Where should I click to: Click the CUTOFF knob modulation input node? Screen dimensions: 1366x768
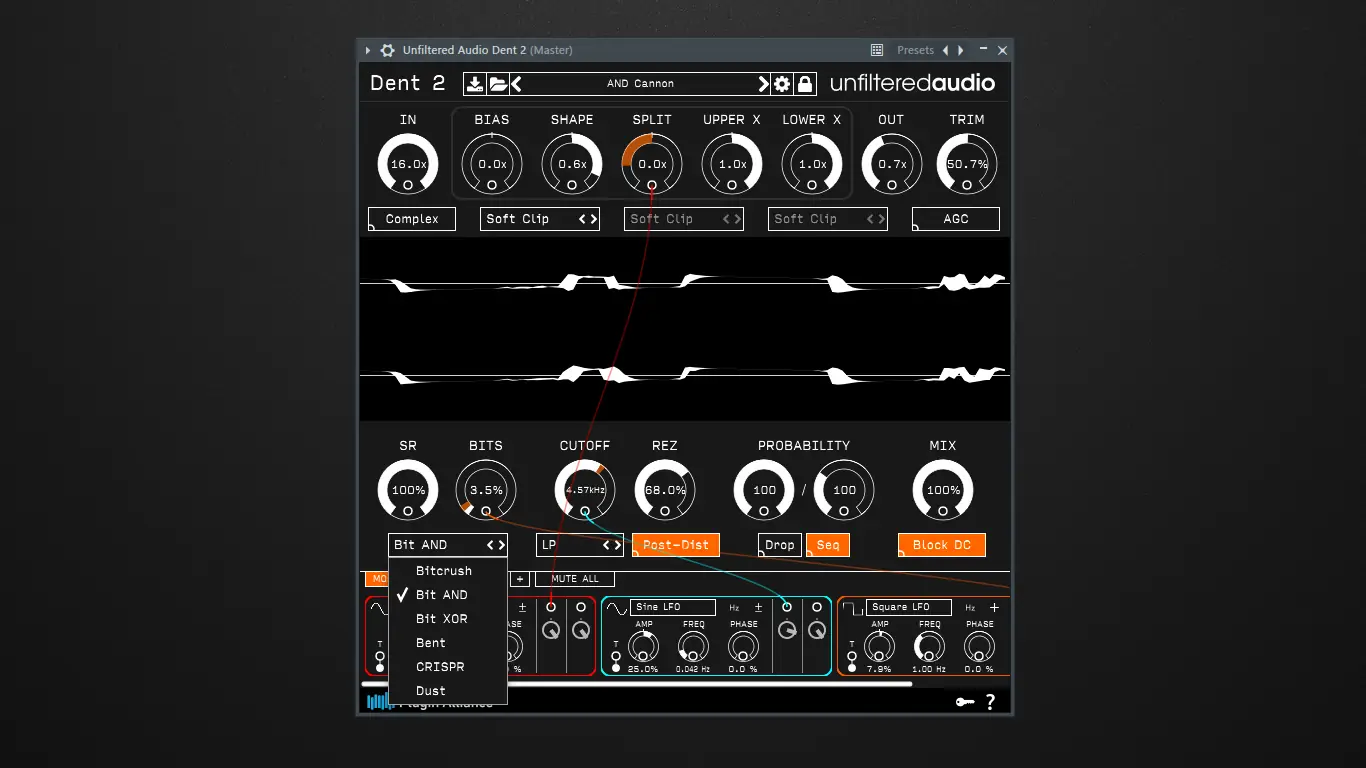[585, 511]
